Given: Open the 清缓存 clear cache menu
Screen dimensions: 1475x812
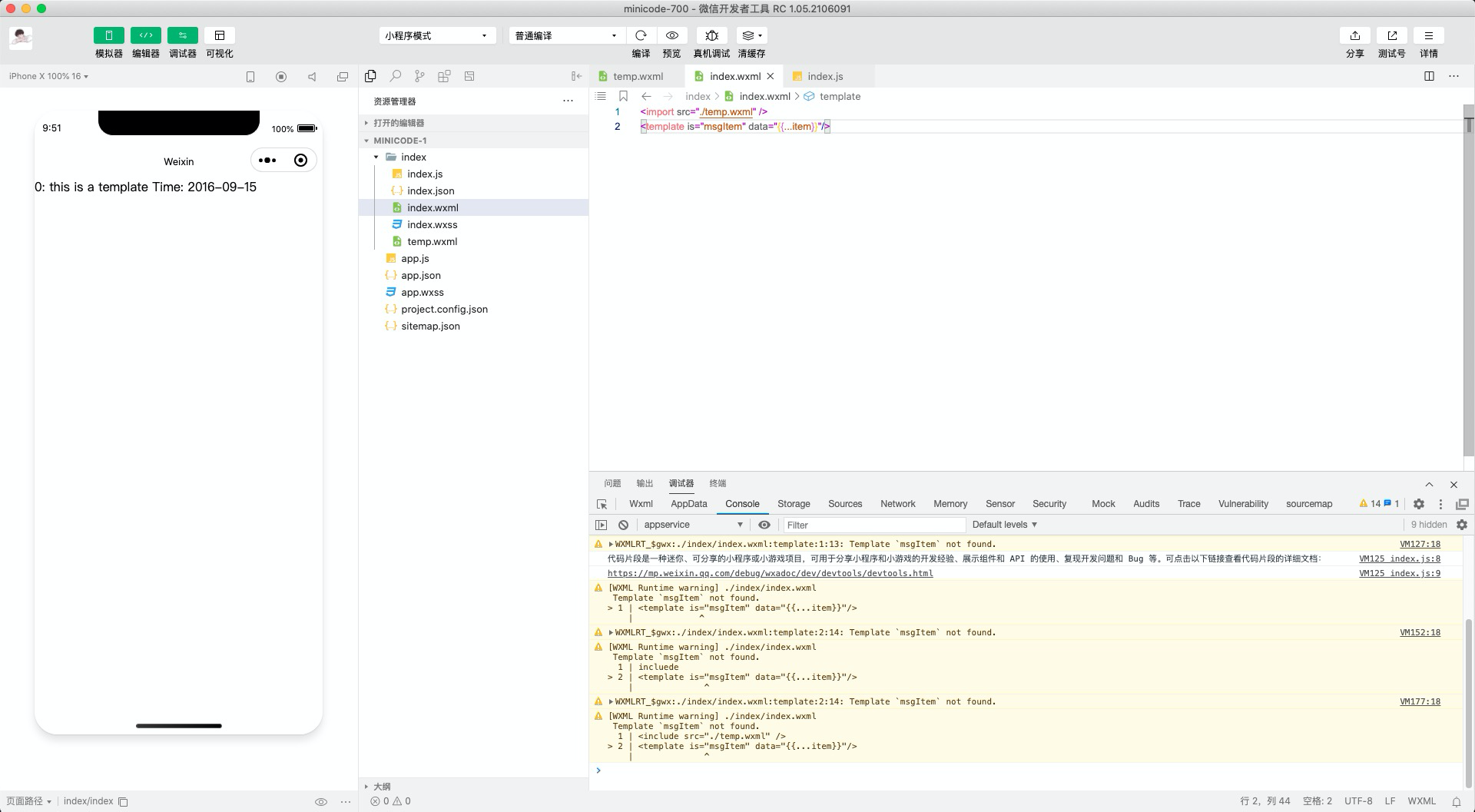Looking at the screenshot, I should click(751, 35).
